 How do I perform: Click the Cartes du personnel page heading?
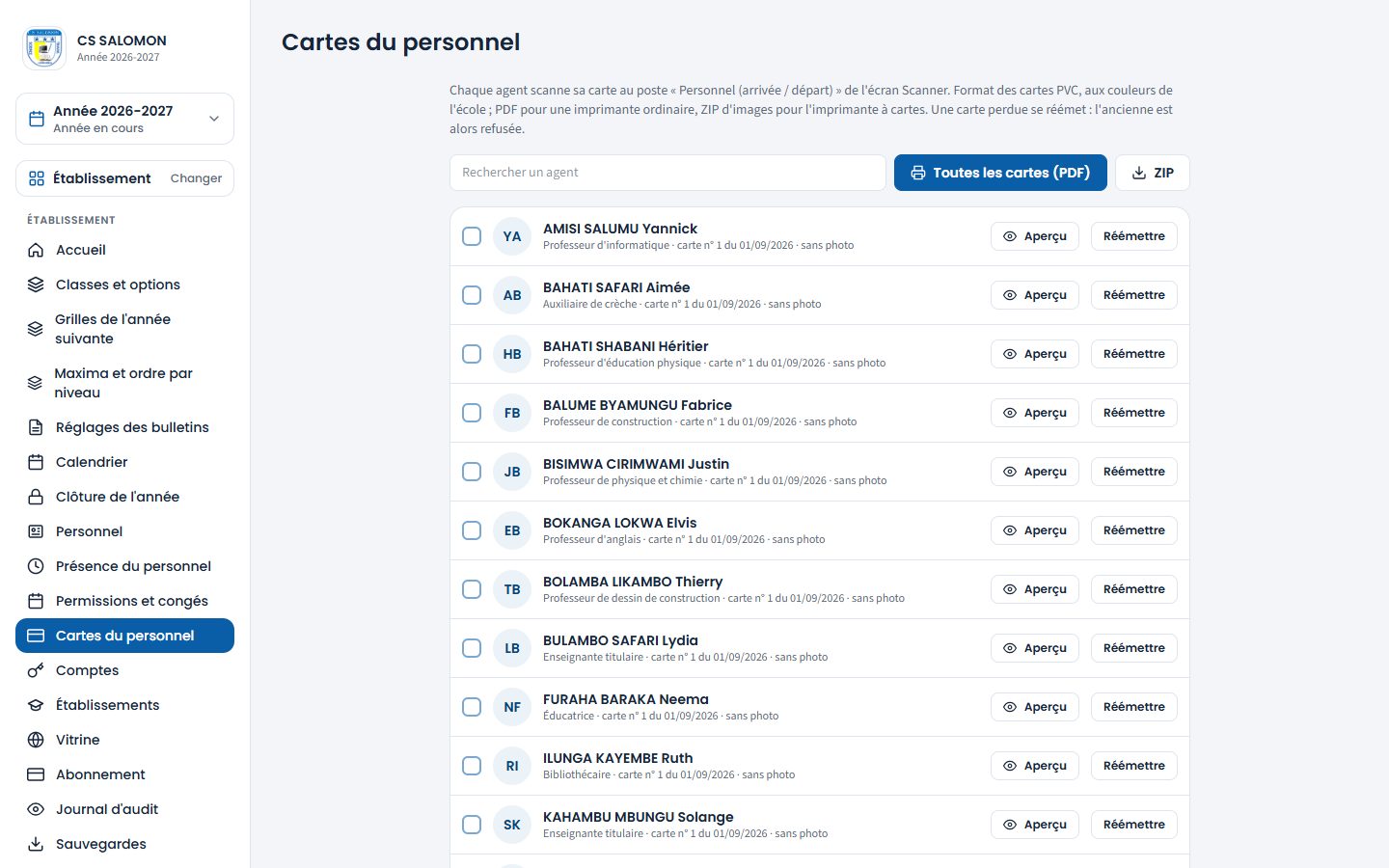point(400,42)
